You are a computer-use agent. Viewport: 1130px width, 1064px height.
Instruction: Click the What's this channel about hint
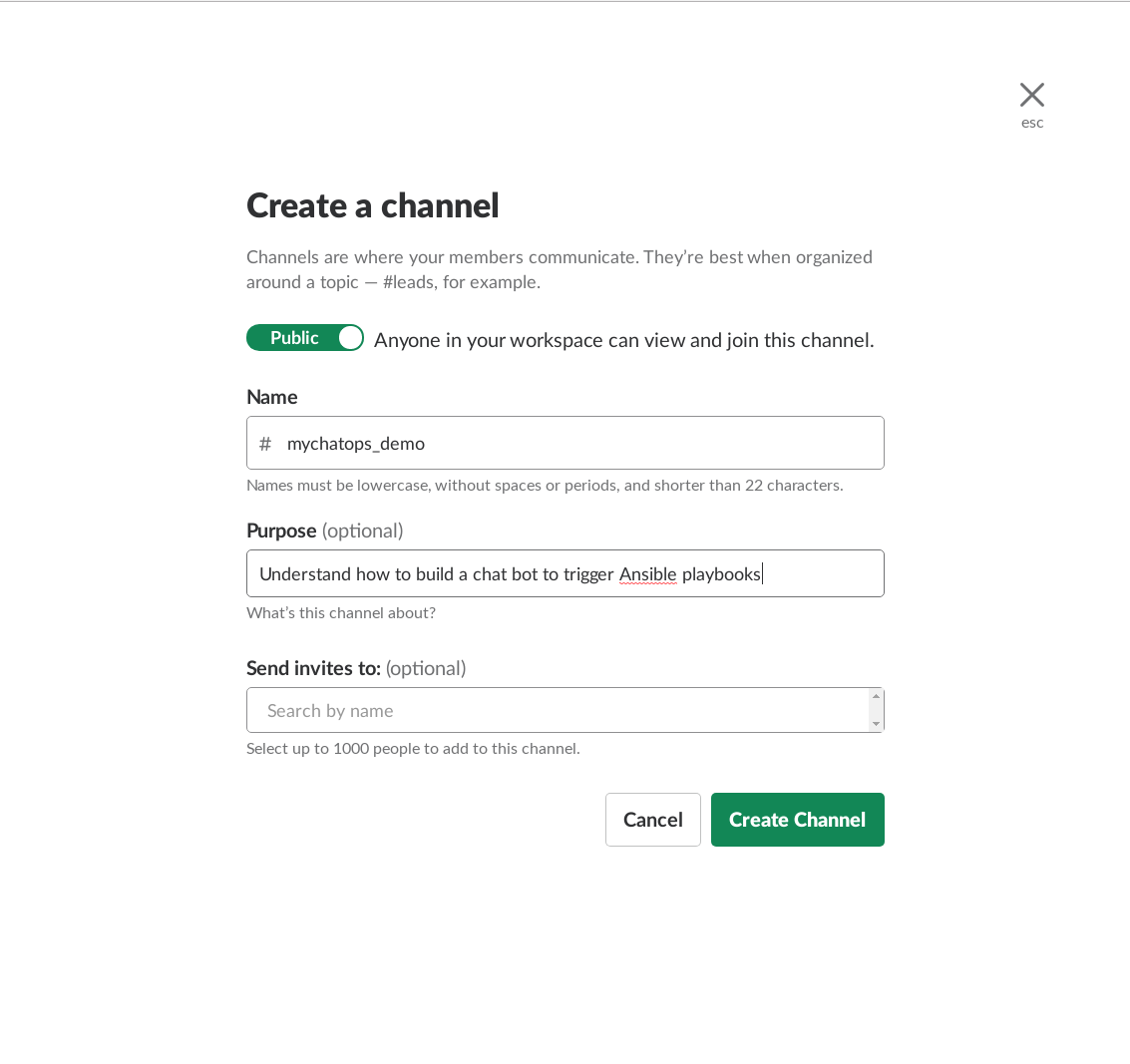[340, 613]
